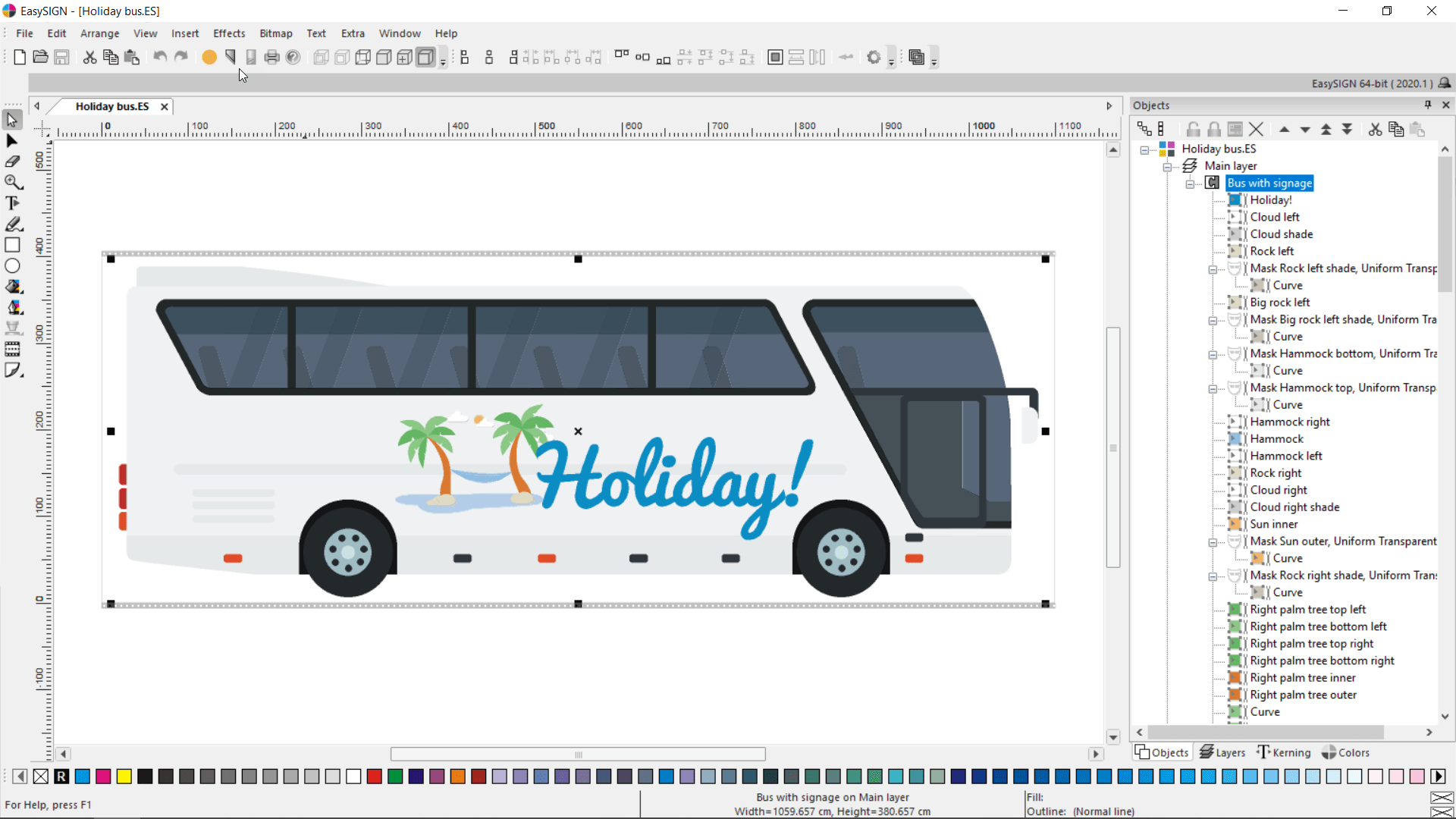Screen dimensions: 1456x819
Task: Toggle the open padlock unlock icon
Action: click(1193, 129)
